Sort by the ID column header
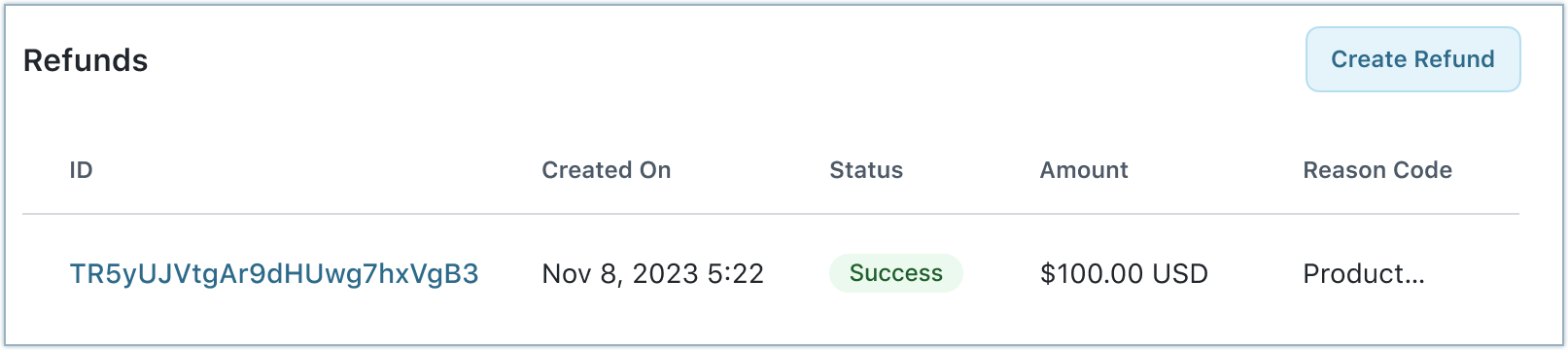The width and height of the screenshot is (1568, 350). [81, 170]
